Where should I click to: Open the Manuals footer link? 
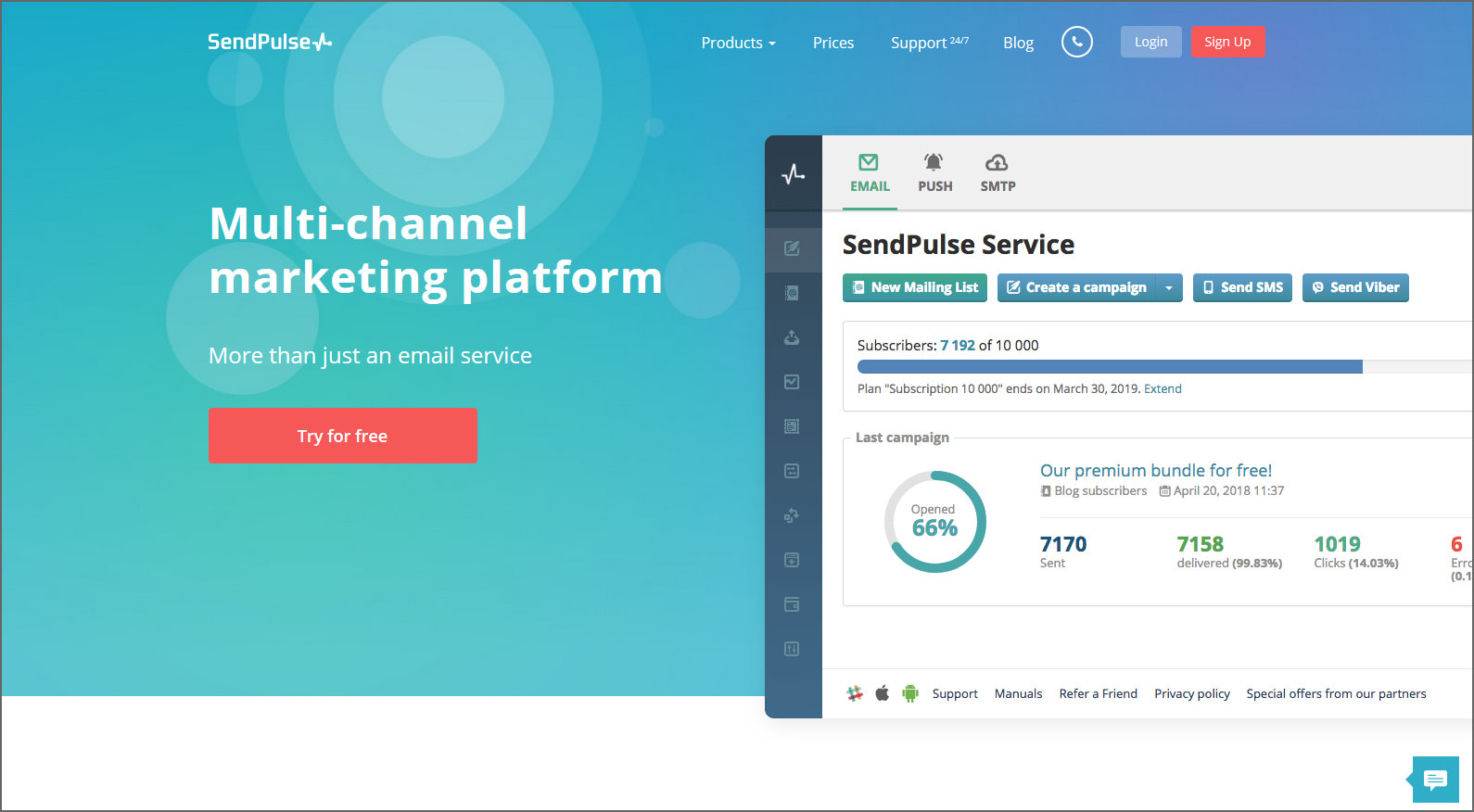point(1018,693)
